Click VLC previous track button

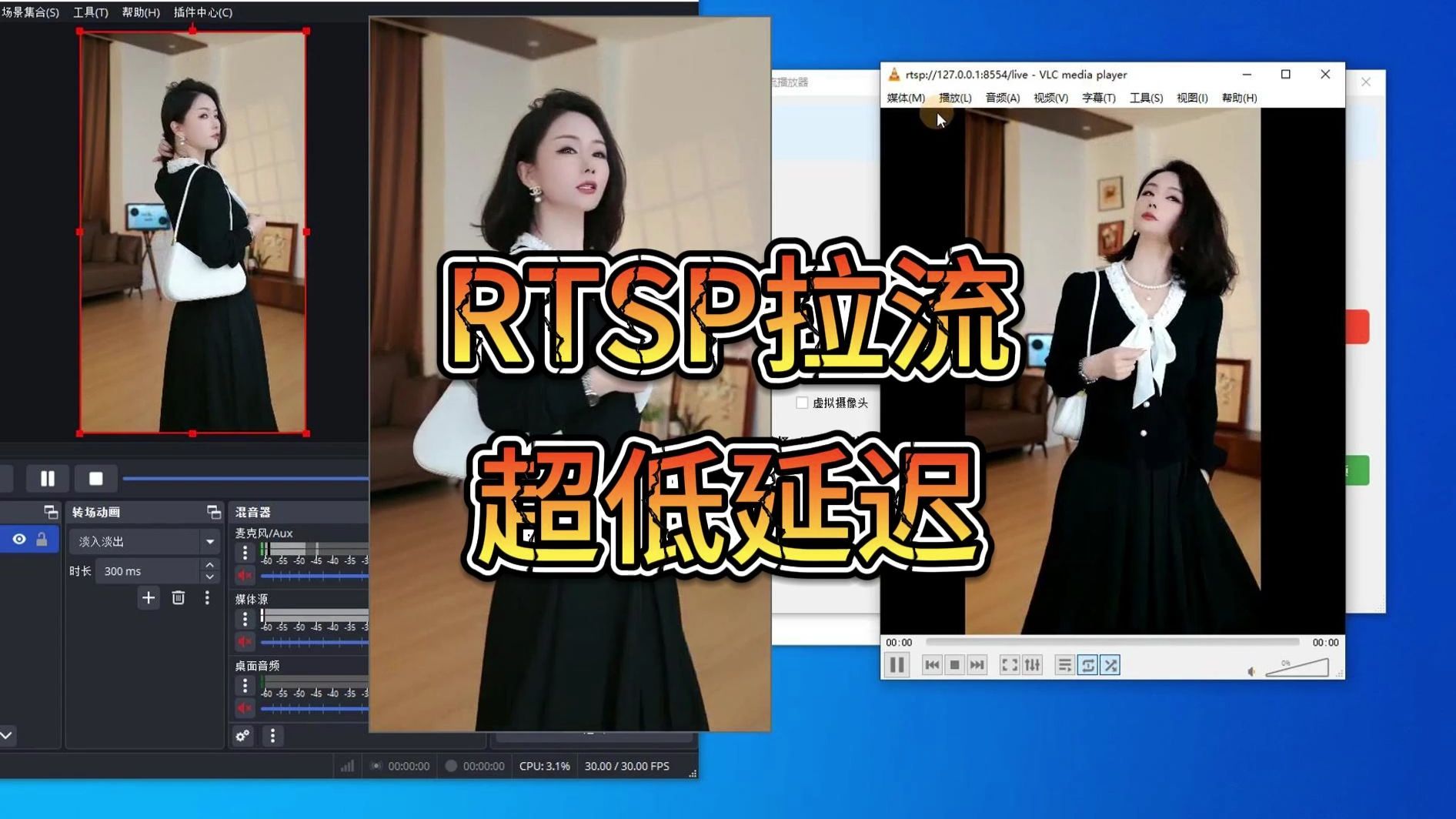932,665
